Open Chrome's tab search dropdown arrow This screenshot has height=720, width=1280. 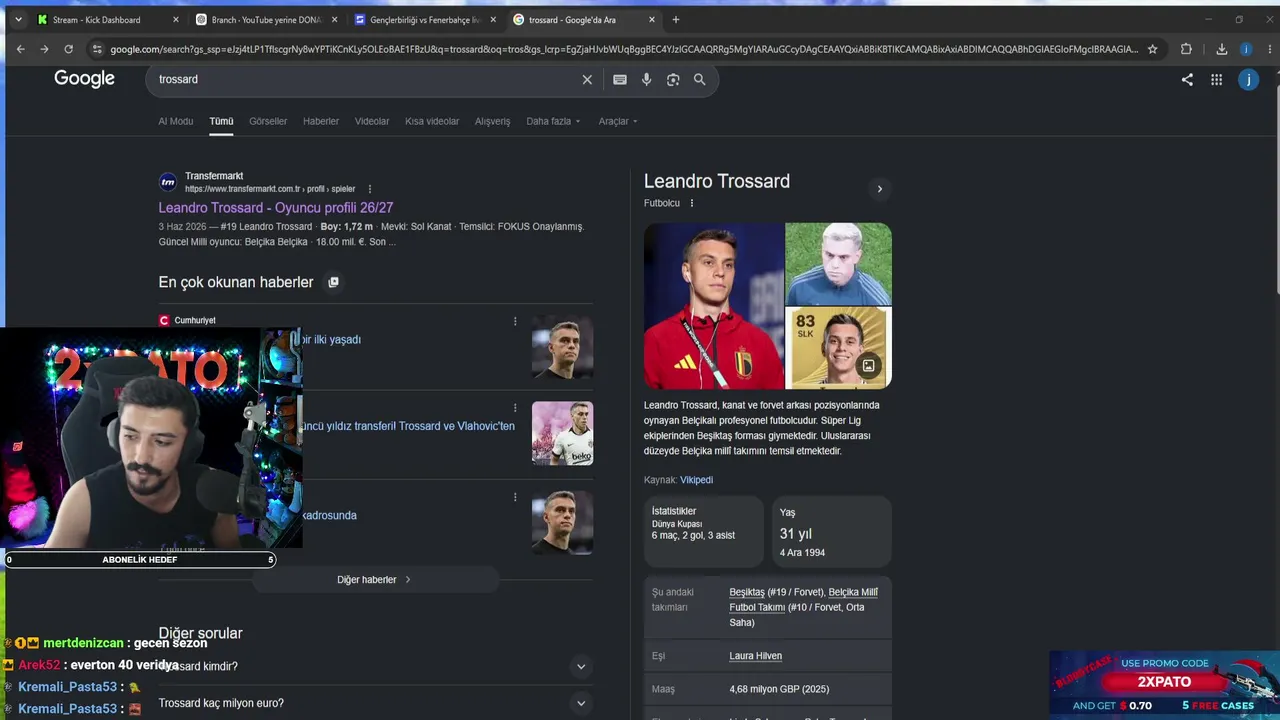coord(18,20)
